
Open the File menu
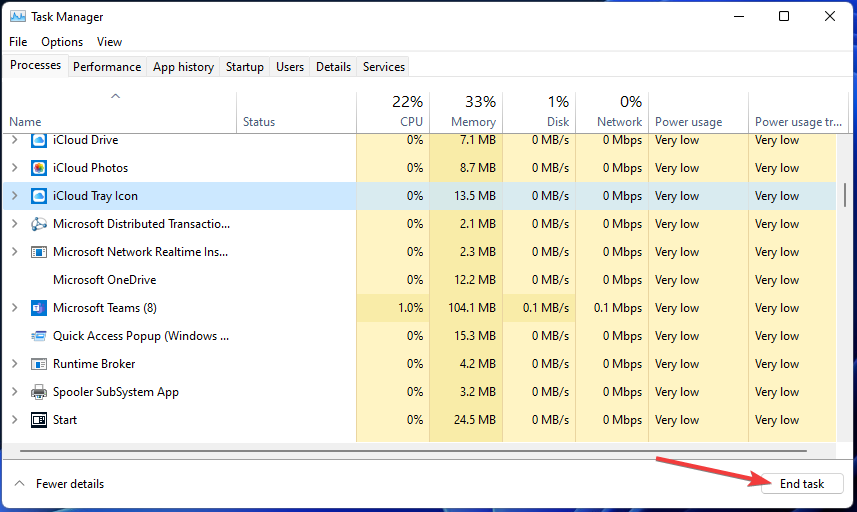(x=18, y=42)
